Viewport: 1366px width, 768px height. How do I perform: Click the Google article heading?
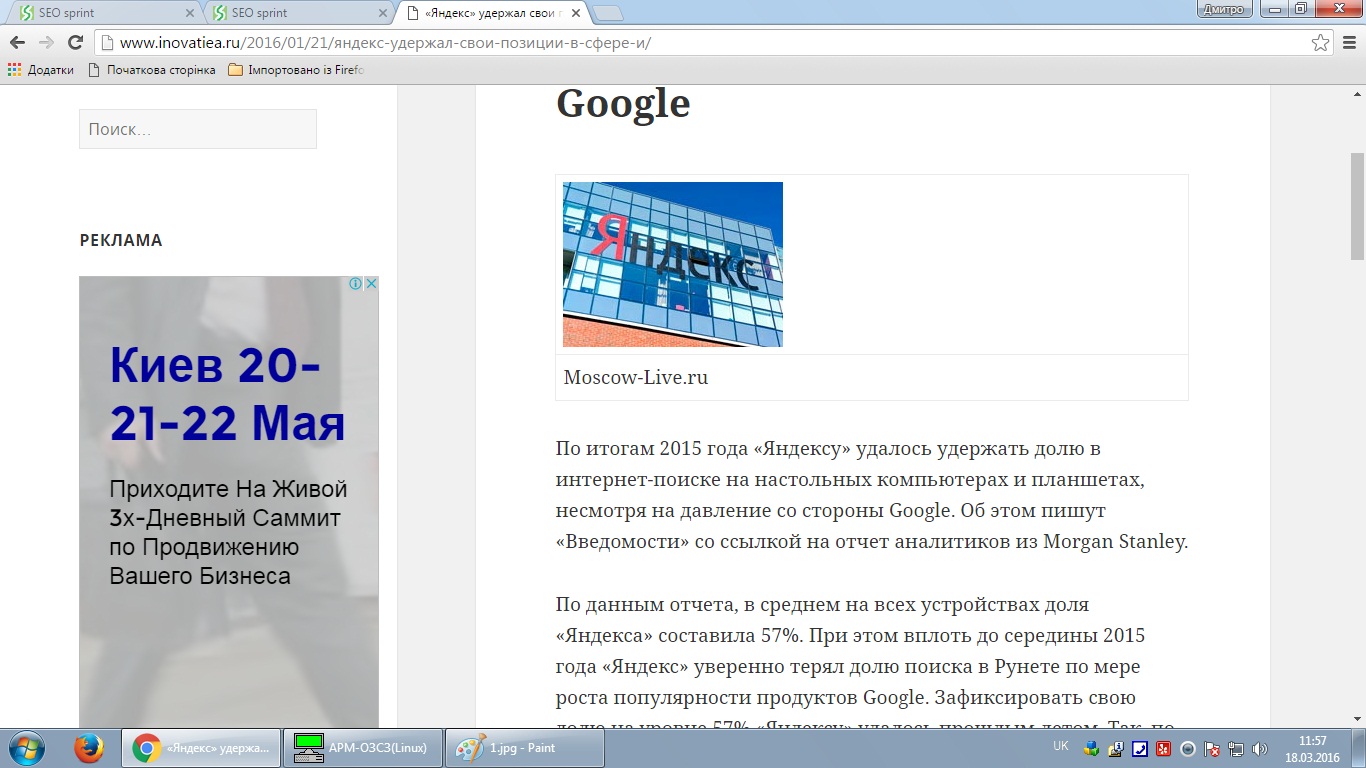click(623, 103)
